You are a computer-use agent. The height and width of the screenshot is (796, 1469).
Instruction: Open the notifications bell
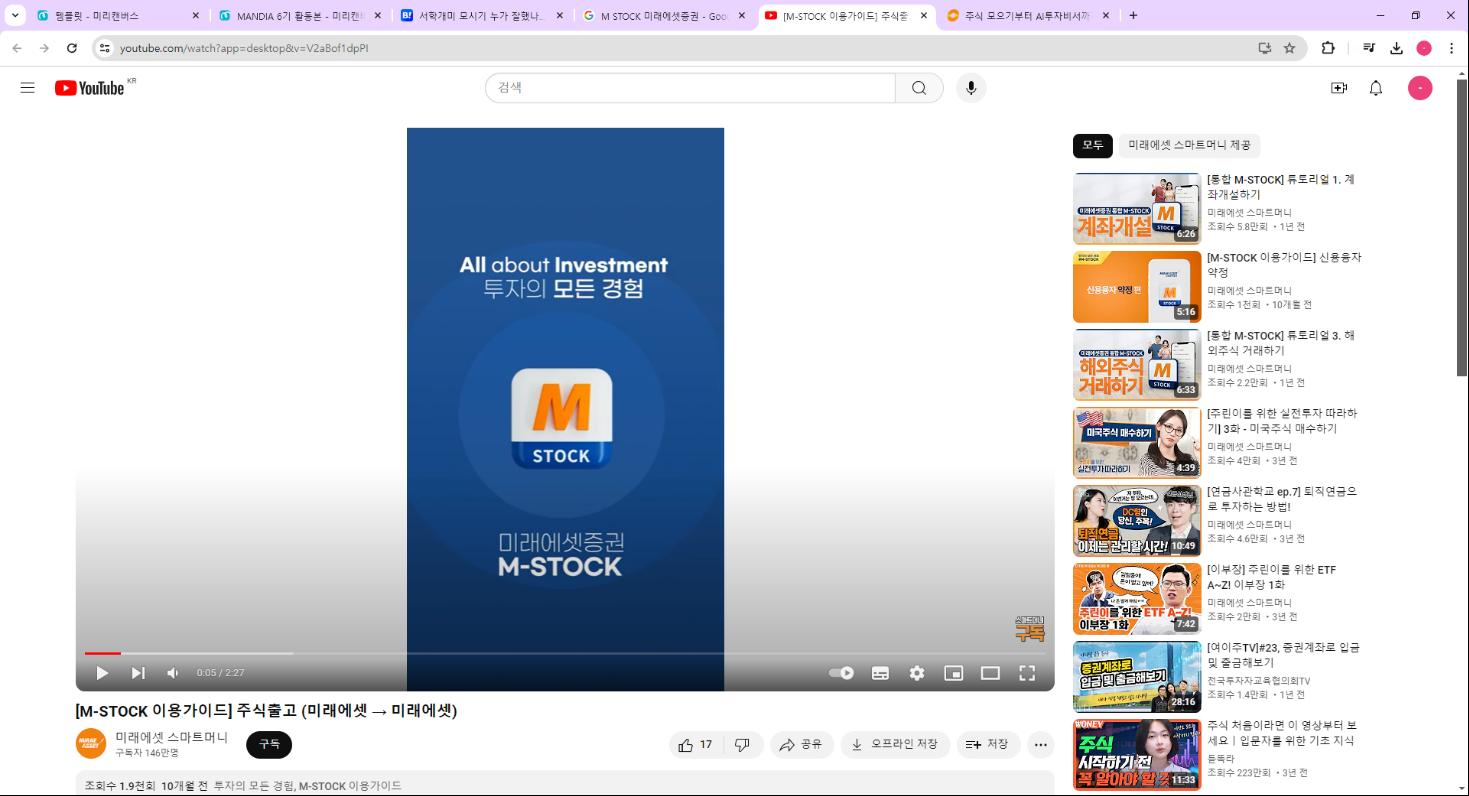pos(1376,88)
